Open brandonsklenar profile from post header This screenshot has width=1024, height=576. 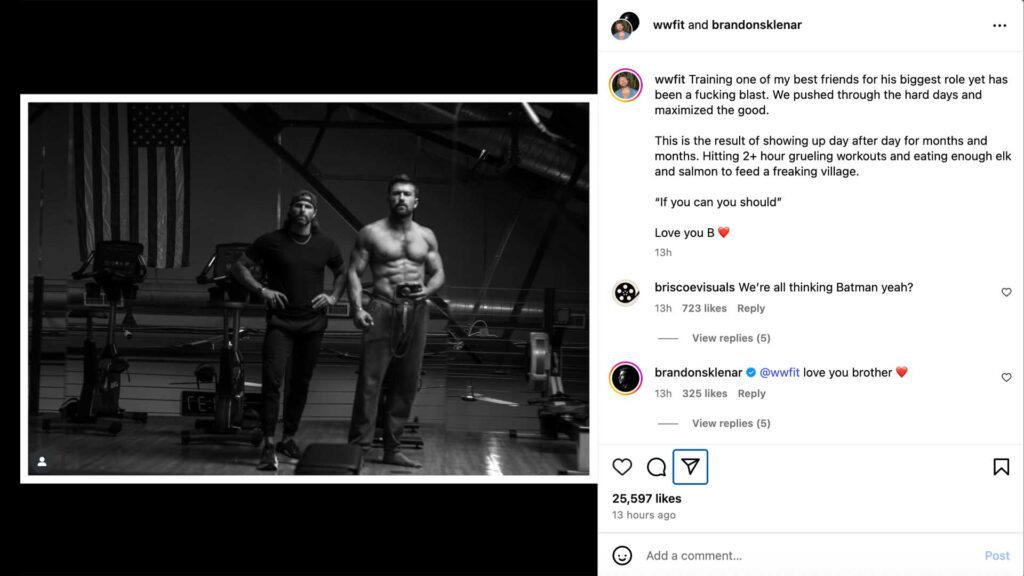click(x=756, y=25)
